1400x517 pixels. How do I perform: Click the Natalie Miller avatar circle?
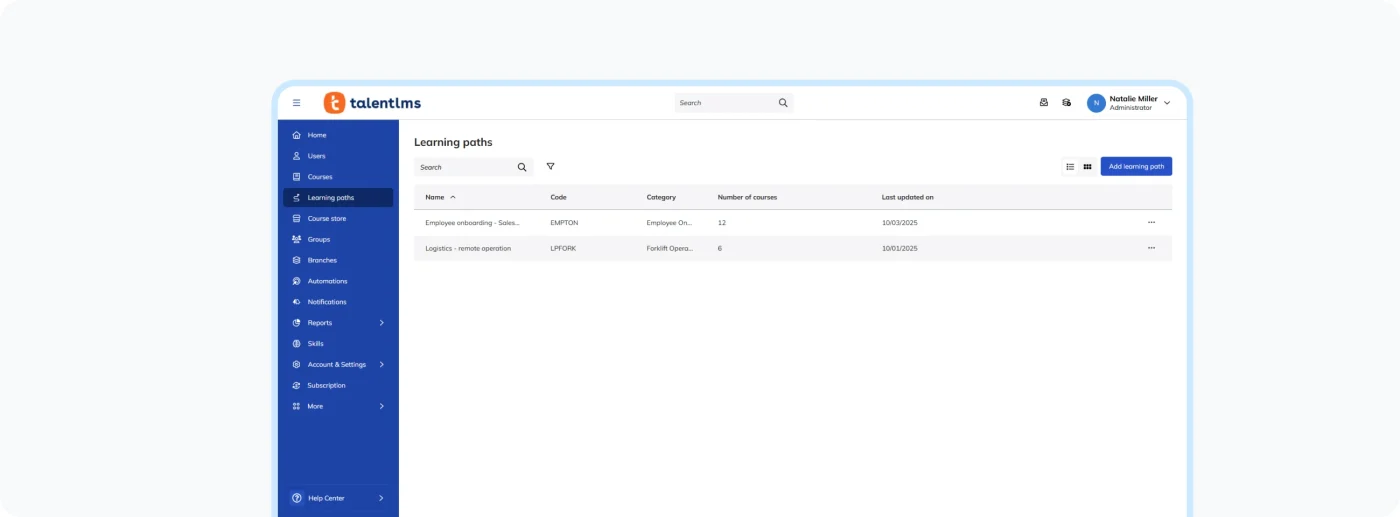pos(1096,103)
